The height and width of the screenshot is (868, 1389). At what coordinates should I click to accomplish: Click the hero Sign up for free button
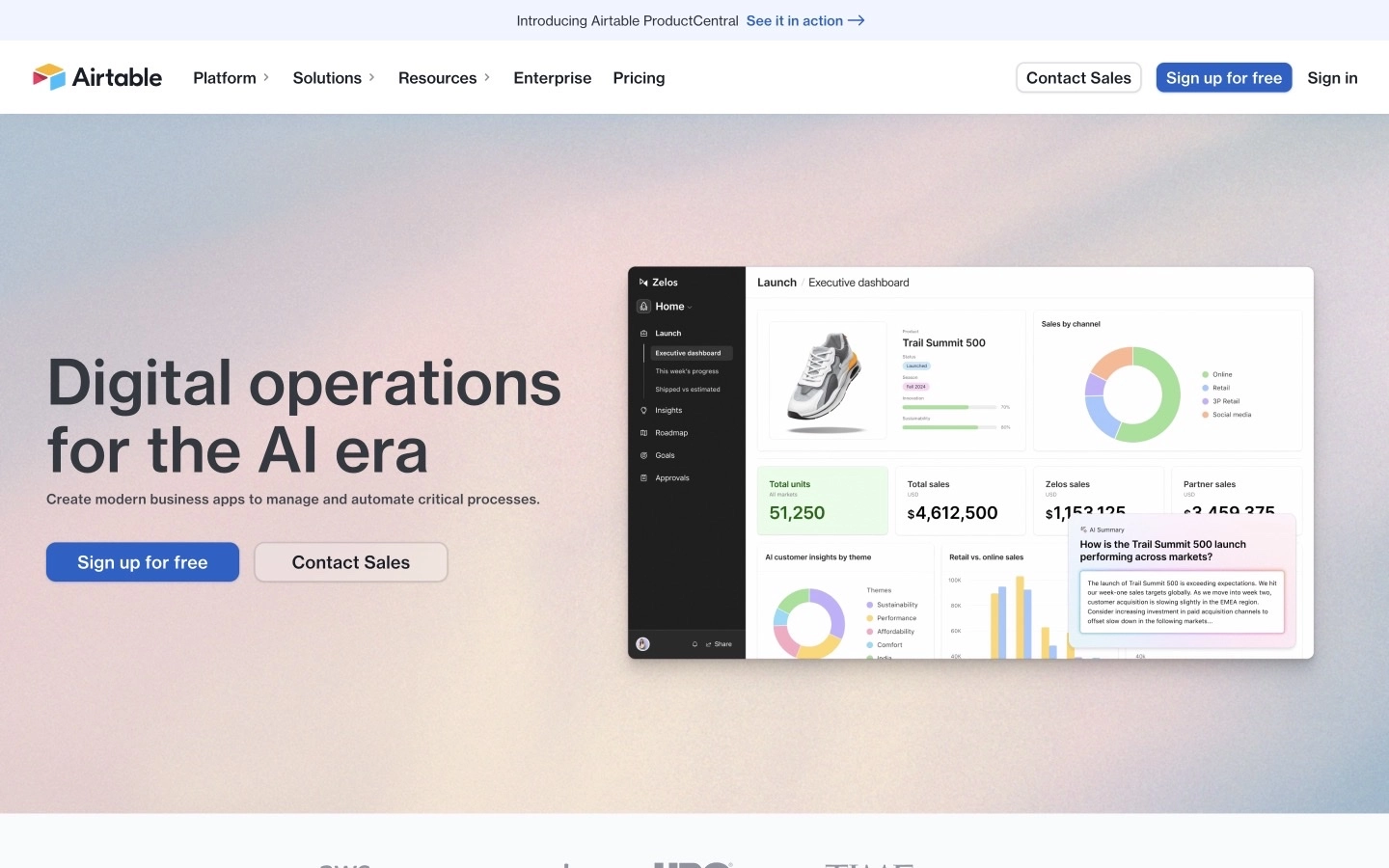pos(143,562)
